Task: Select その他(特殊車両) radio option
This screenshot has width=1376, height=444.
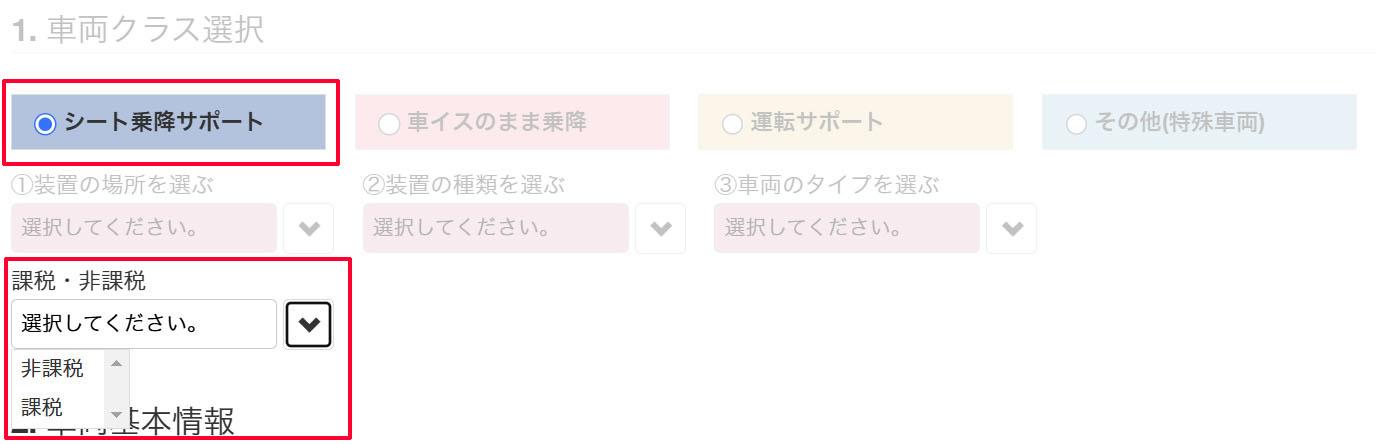Action: (1076, 123)
